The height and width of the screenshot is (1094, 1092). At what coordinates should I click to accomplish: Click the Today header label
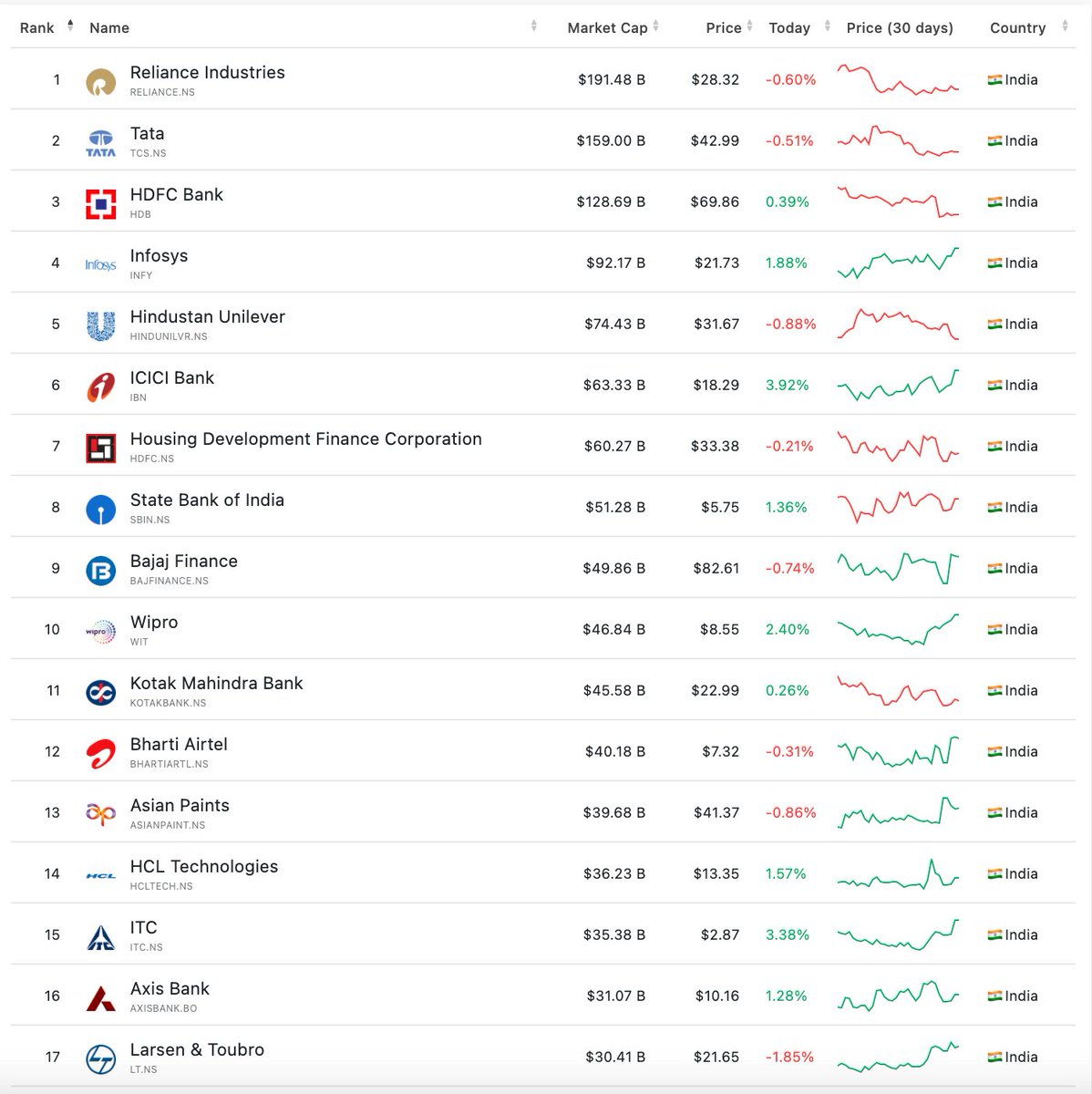point(789,28)
